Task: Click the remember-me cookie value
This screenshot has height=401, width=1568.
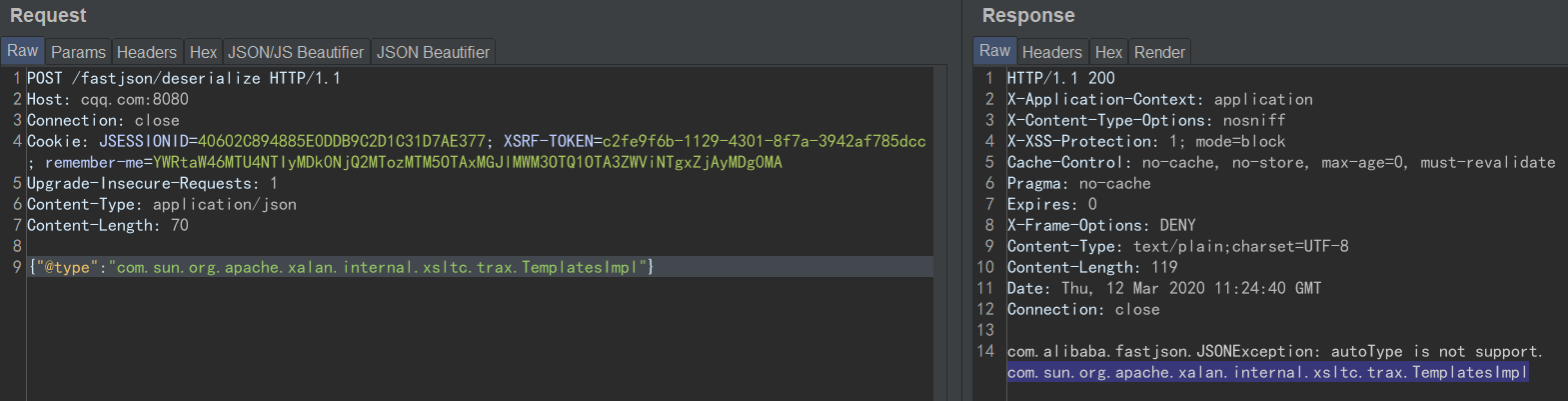Action: 468,162
